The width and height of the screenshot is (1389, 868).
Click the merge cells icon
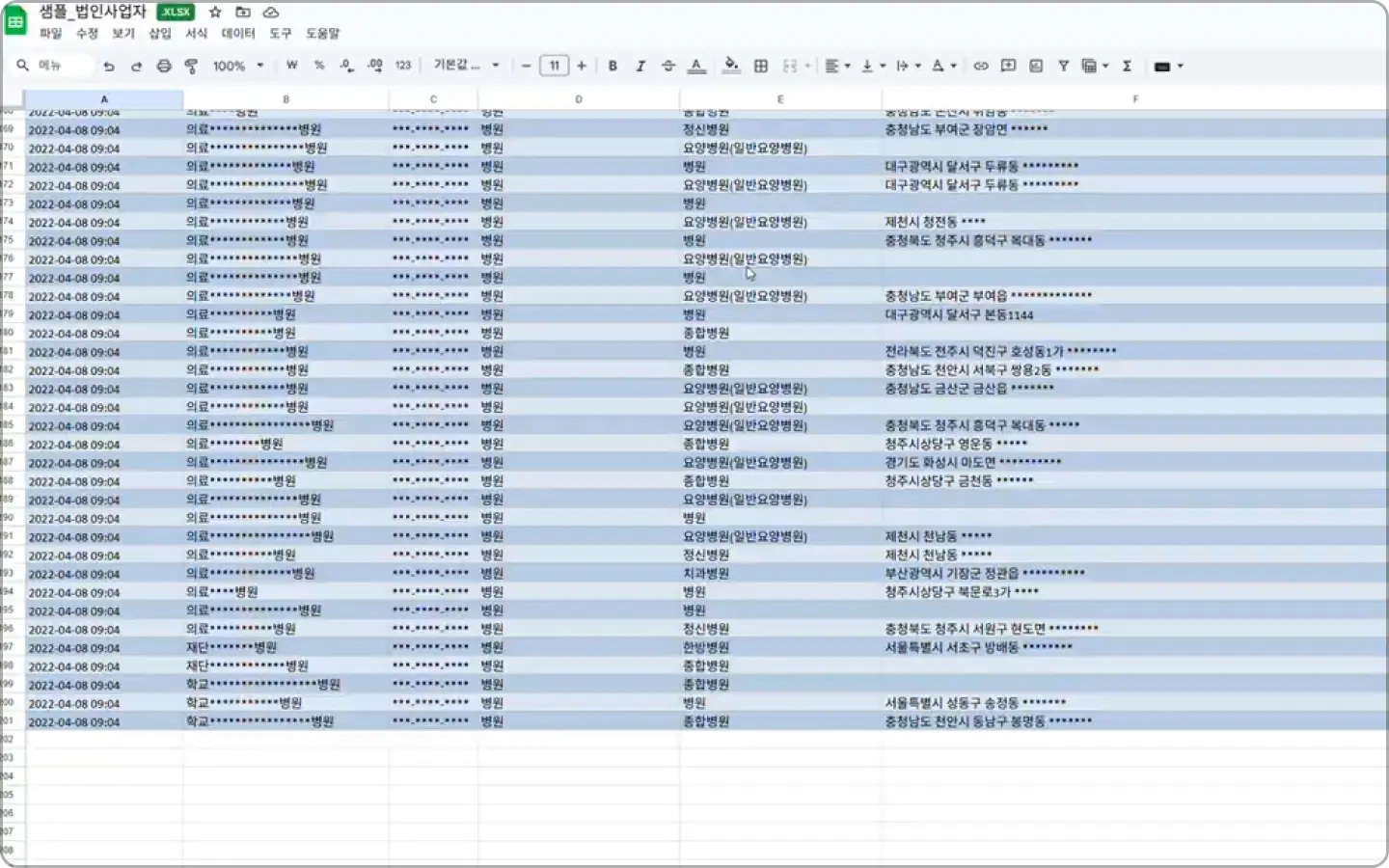(790, 66)
